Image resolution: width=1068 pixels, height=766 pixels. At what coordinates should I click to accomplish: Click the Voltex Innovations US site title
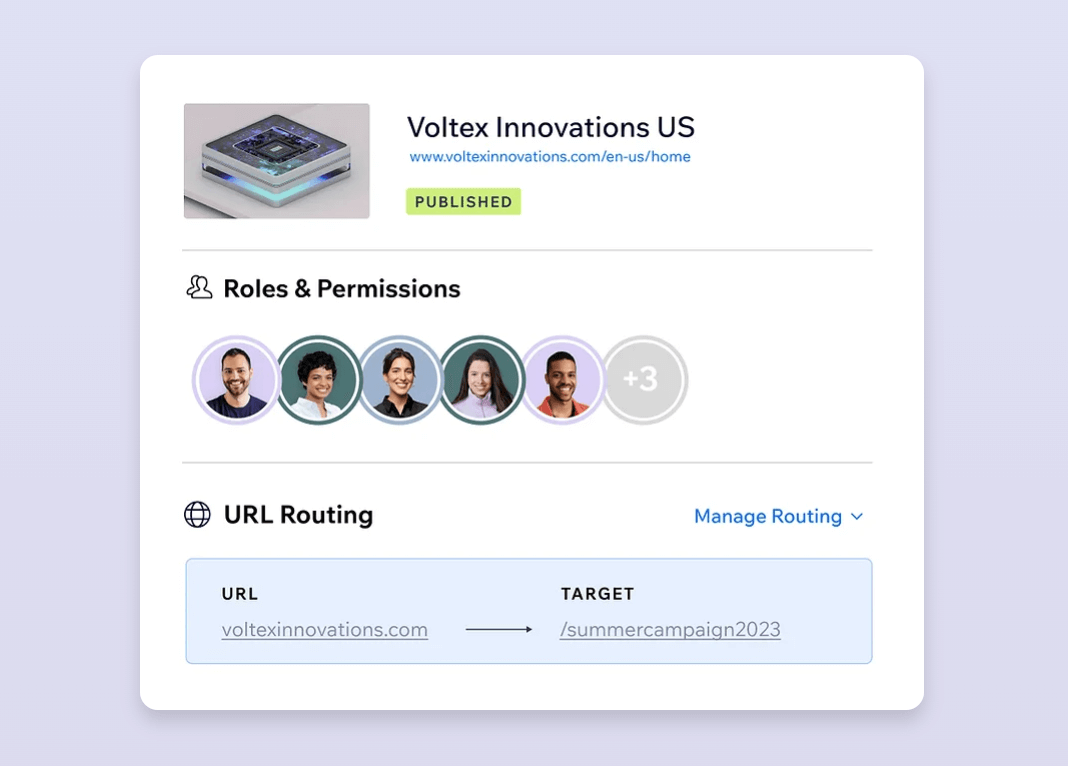pyautogui.click(x=550, y=128)
